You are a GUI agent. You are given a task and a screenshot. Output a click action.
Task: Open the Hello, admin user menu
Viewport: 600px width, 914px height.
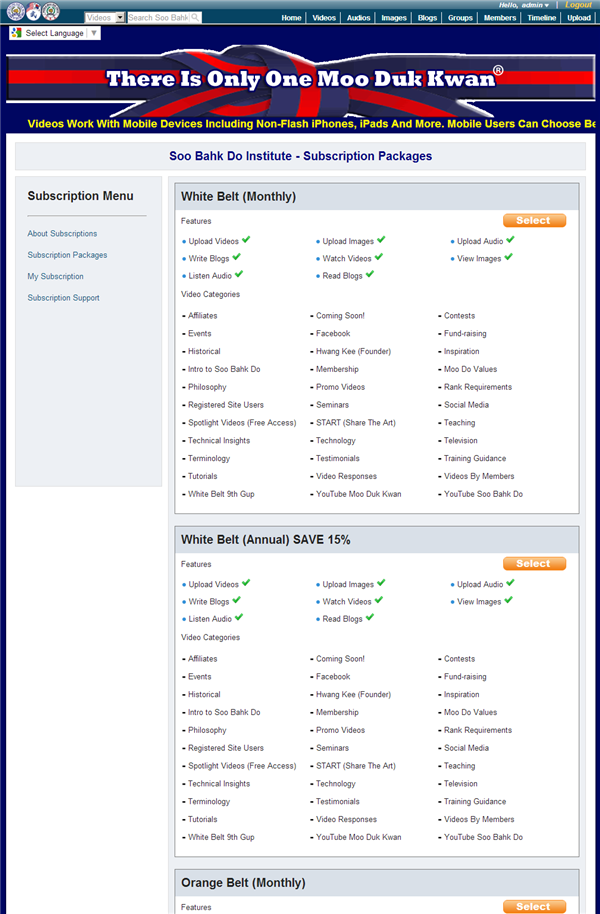[x=524, y=5]
